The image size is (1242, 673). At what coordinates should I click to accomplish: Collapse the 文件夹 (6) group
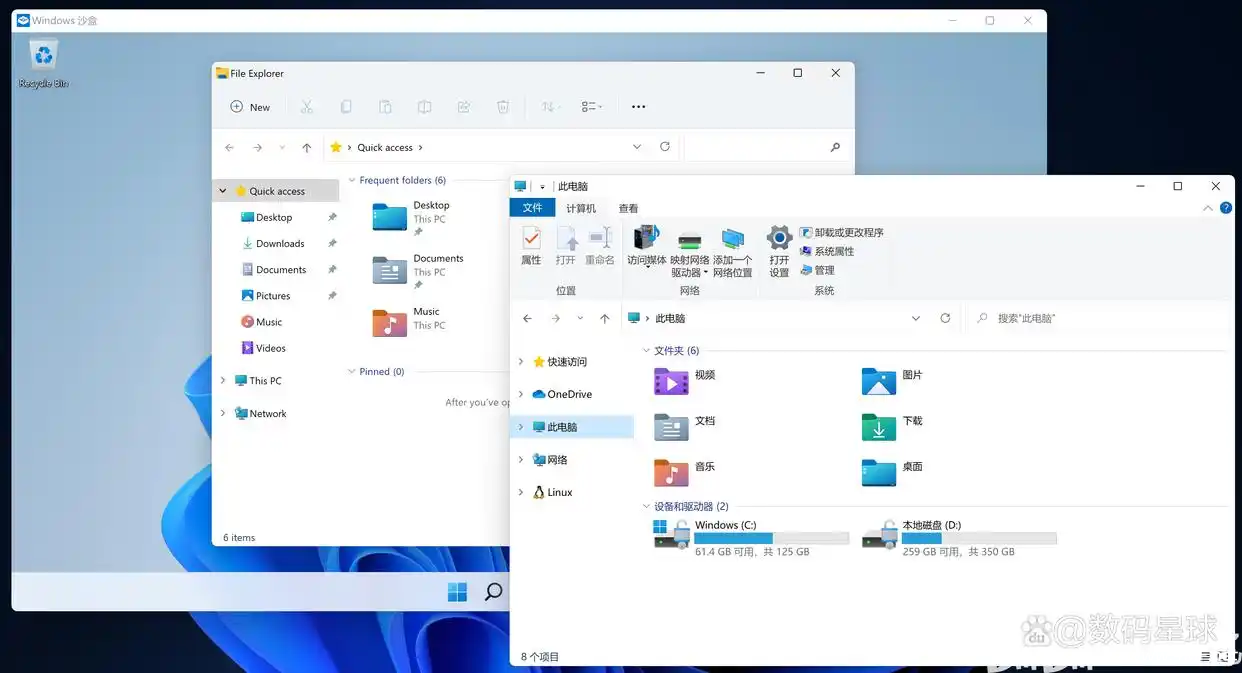point(646,351)
